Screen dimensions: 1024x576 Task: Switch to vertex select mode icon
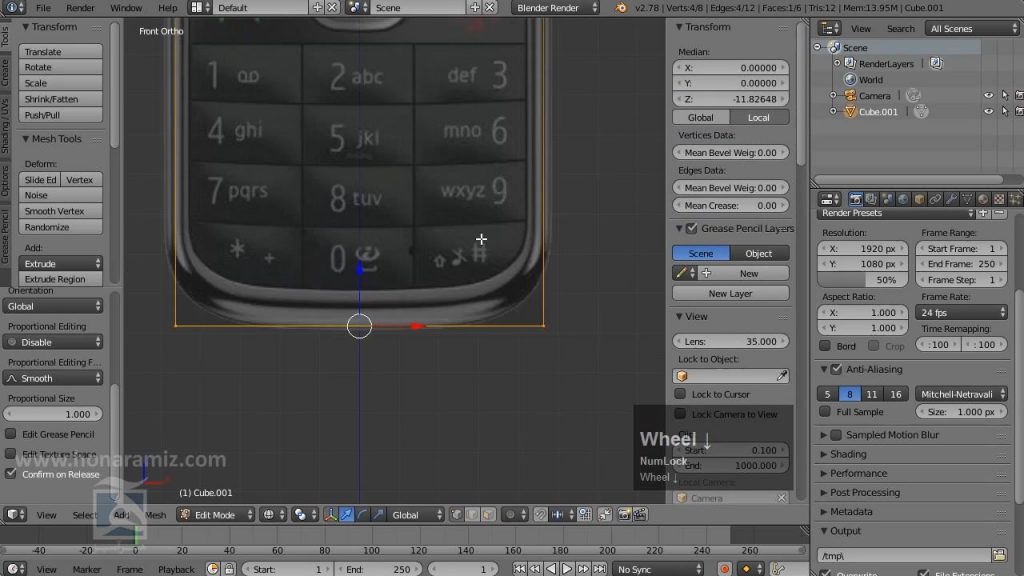456,515
